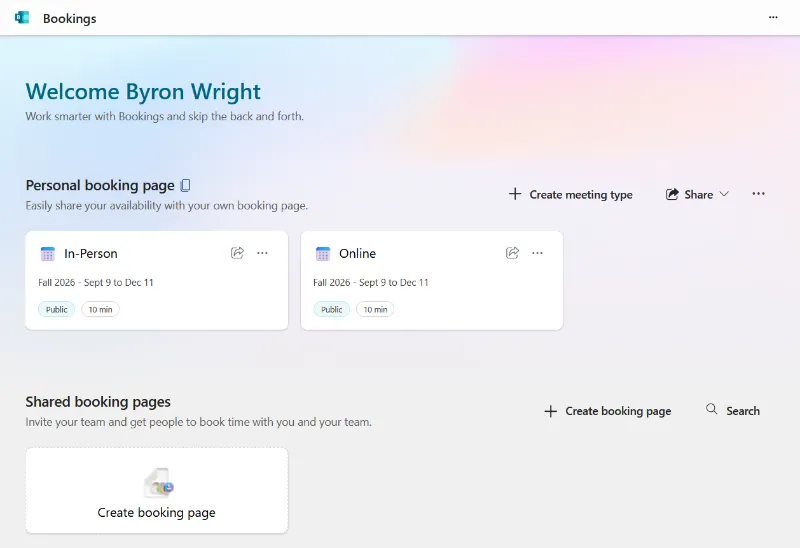Click the Shared booking pages heading
The height and width of the screenshot is (548, 800).
[x=98, y=402]
